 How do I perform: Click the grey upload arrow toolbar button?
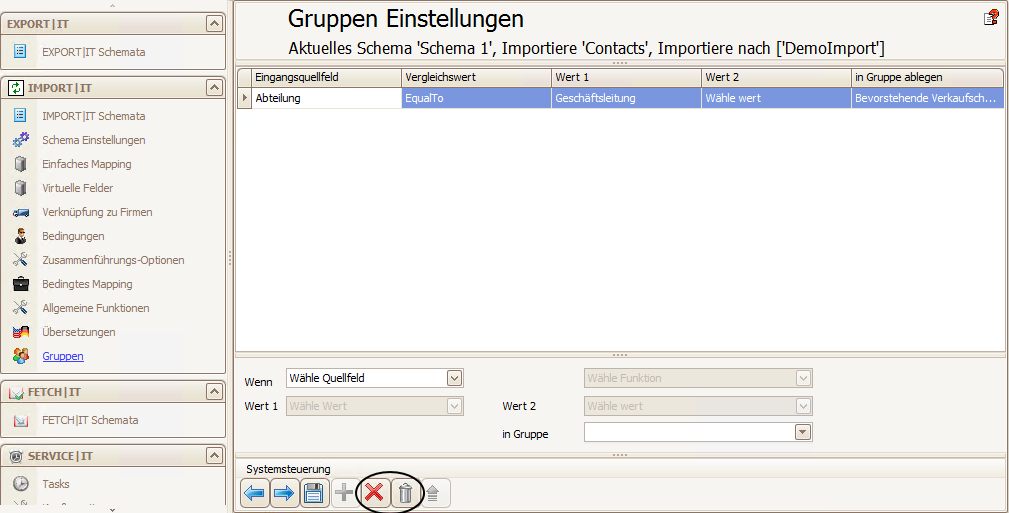pos(434,494)
